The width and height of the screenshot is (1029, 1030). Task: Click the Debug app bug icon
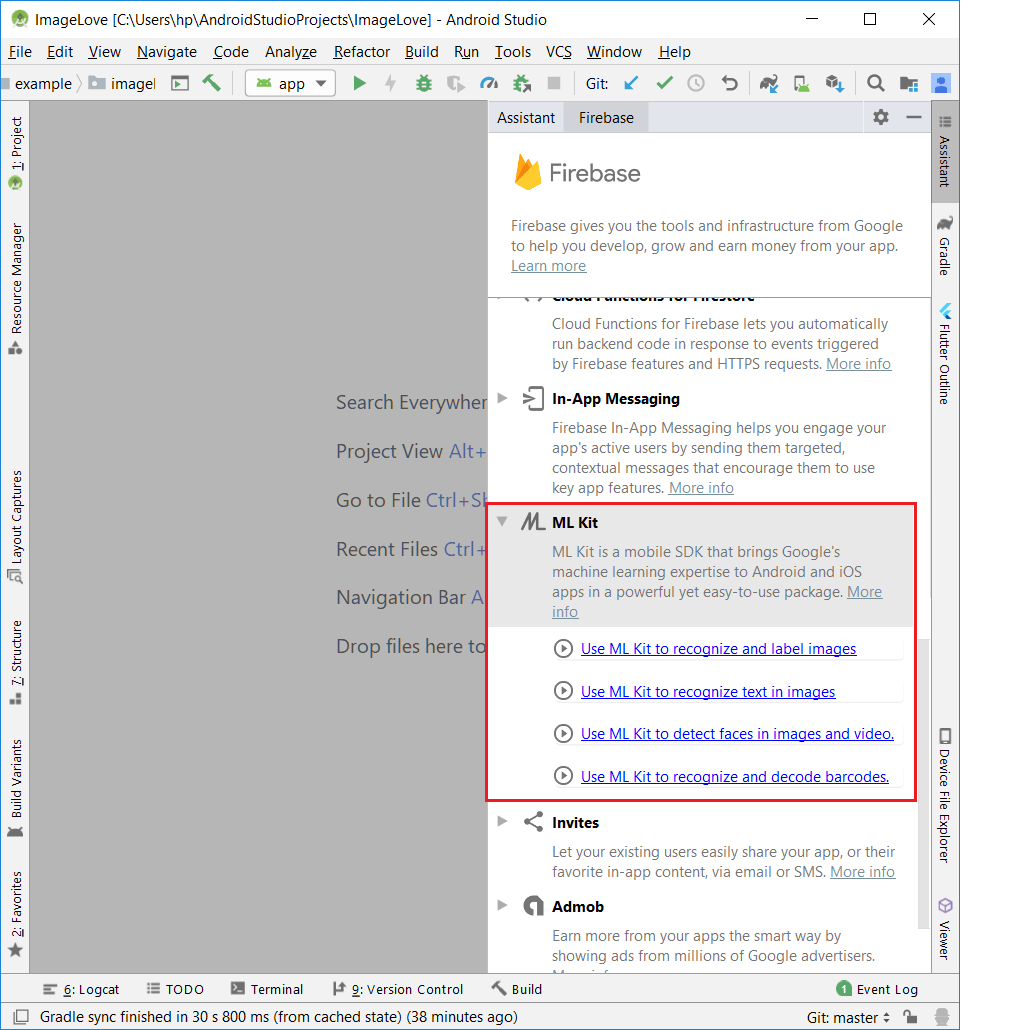tap(424, 84)
